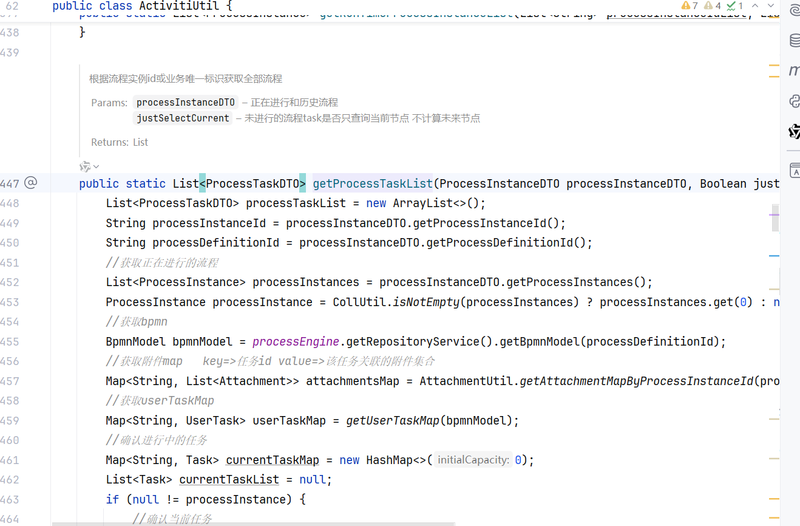Click the ProcessTaskDTO return type on line 447
The image size is (800, 526).
point(253,184)
